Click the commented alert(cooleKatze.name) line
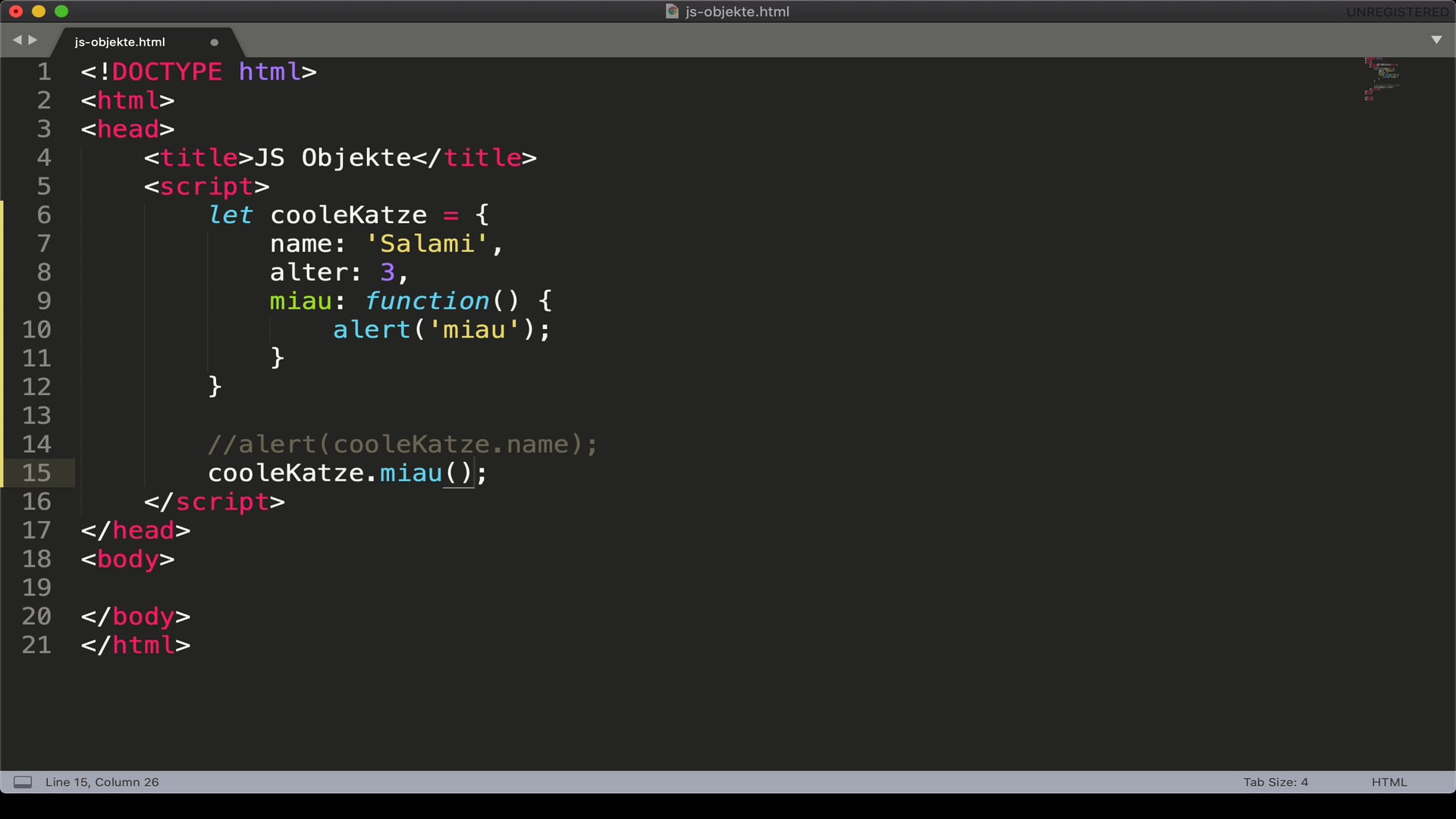The image size is (1456, 819). [x=402, y=444]
